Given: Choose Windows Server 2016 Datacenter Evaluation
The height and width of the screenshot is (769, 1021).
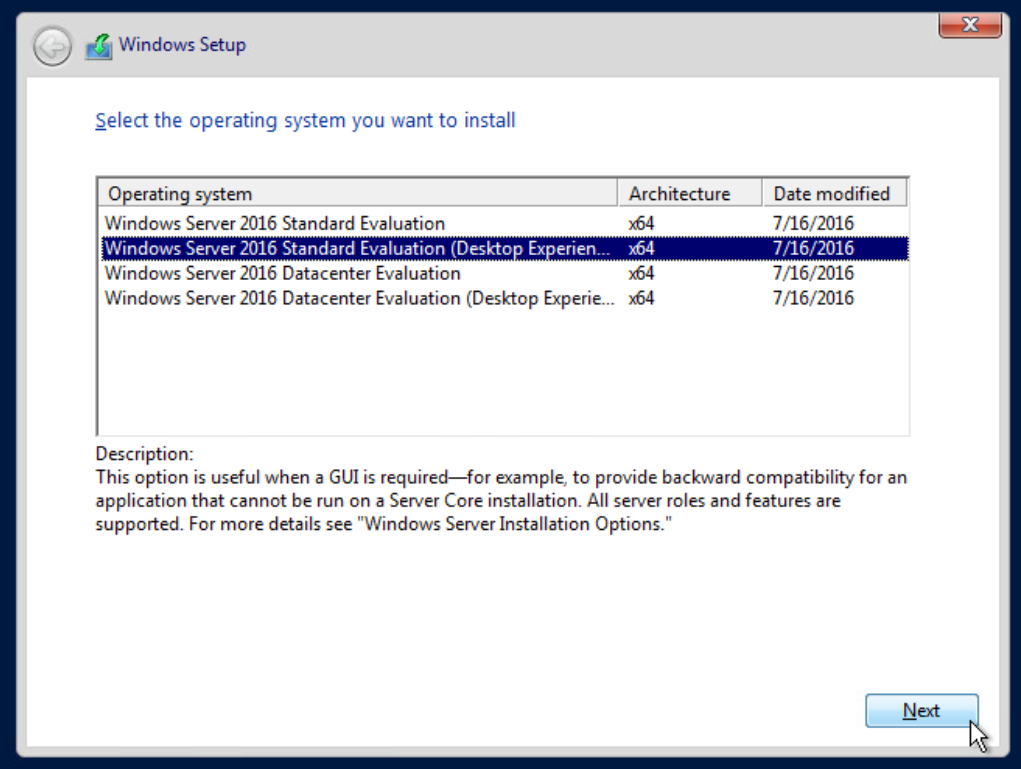Looking at the screenshot, I should 283,273.
